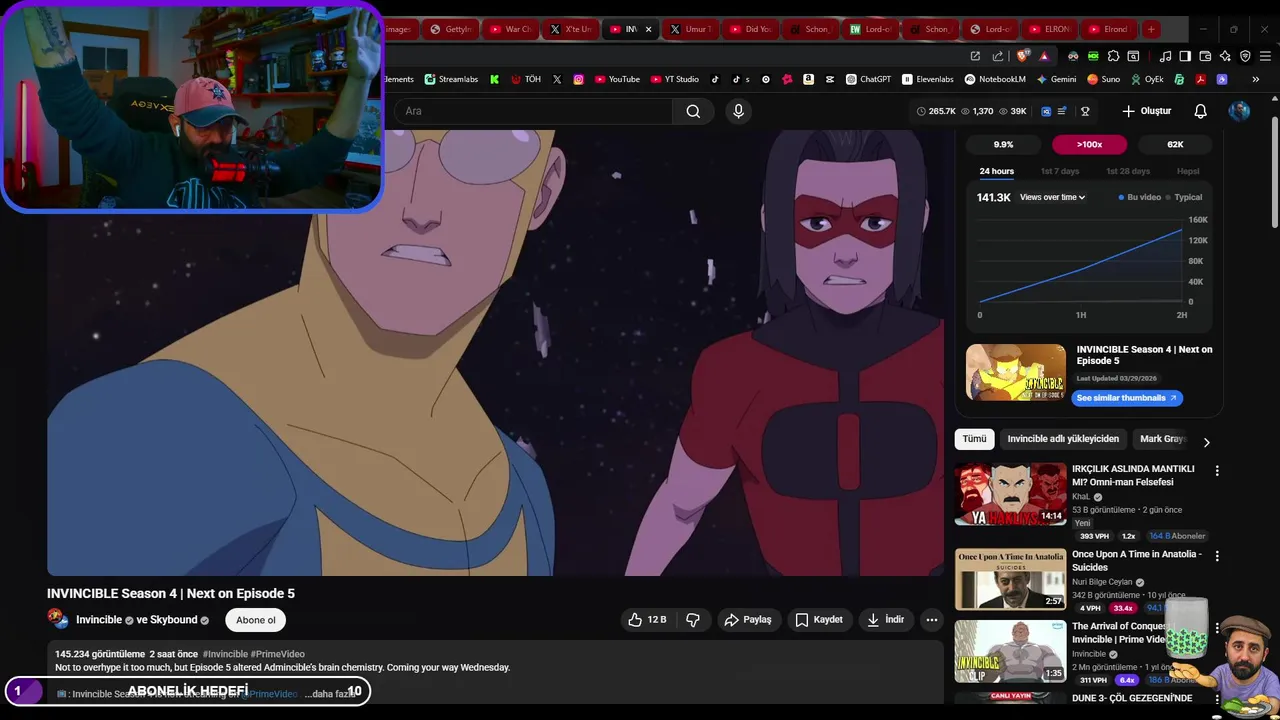
Task: Switch to the ELRON browser tab
Action: [x=1049, y=29]
